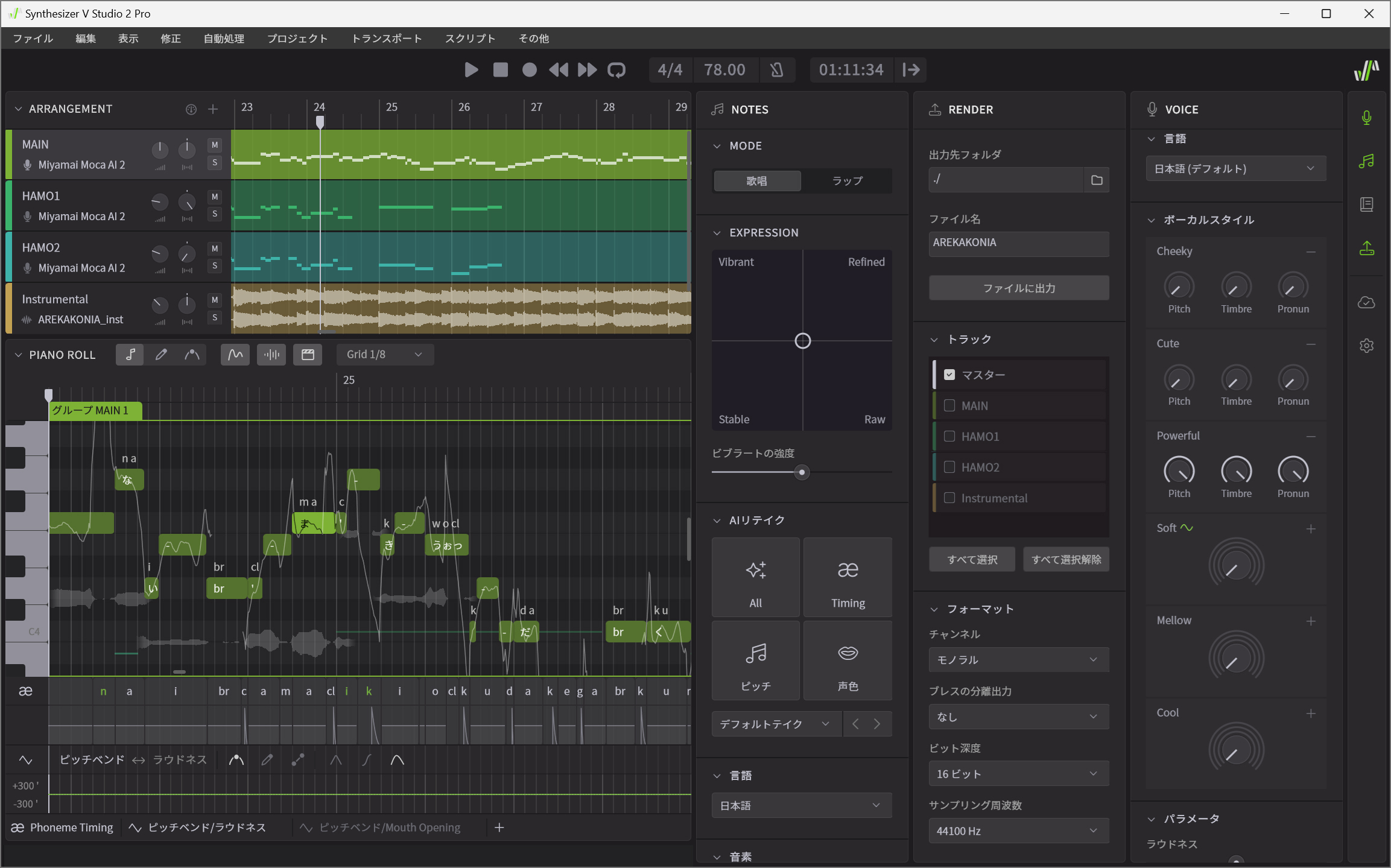Open the voice panel via the microphone sidebar icon
Image resolution: width=1391 pixels, height=868 pixels.
[x=1366, y=118]
